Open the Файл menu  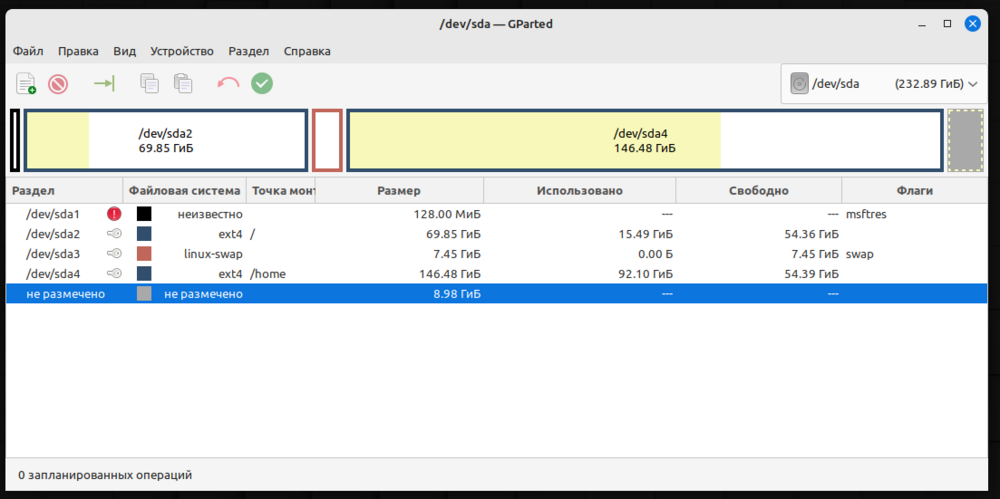tap(28, 51)
